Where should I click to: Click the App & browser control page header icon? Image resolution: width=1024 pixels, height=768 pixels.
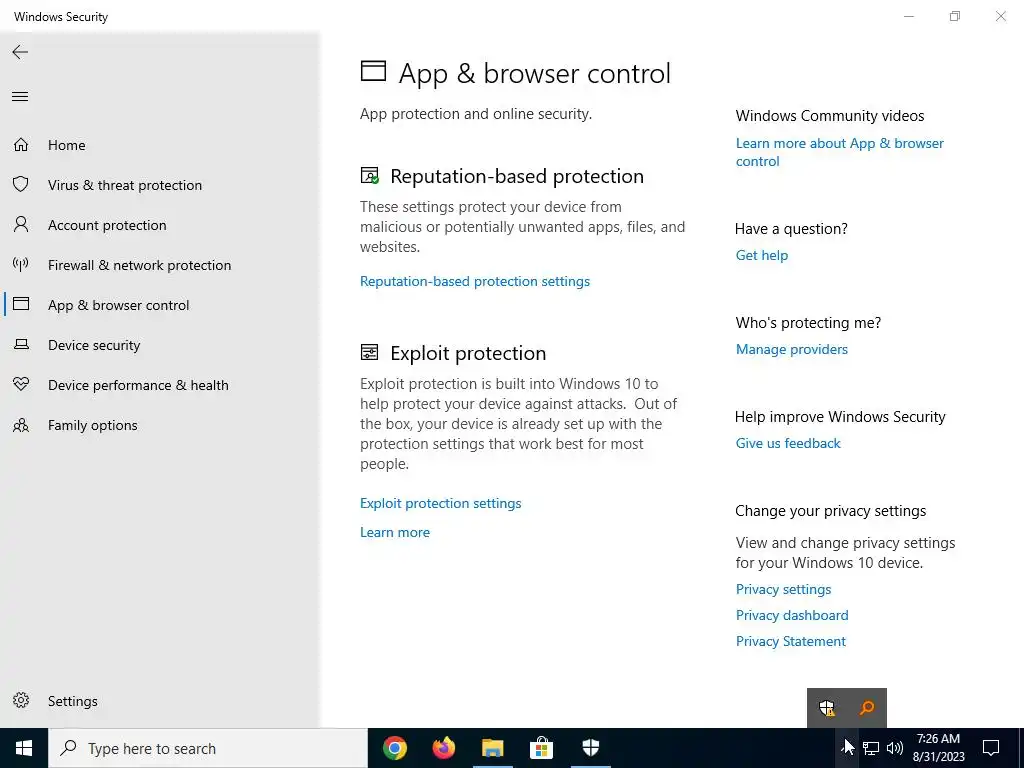(374, 71)
